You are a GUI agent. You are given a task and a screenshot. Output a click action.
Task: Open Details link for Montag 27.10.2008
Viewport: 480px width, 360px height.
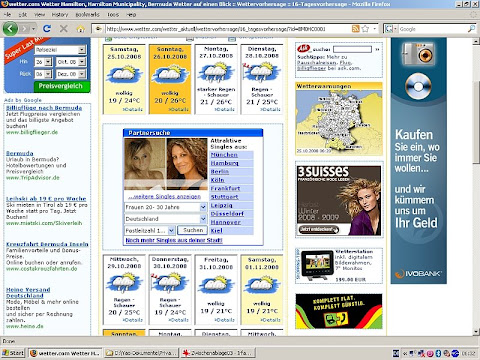tap(225, 109)
